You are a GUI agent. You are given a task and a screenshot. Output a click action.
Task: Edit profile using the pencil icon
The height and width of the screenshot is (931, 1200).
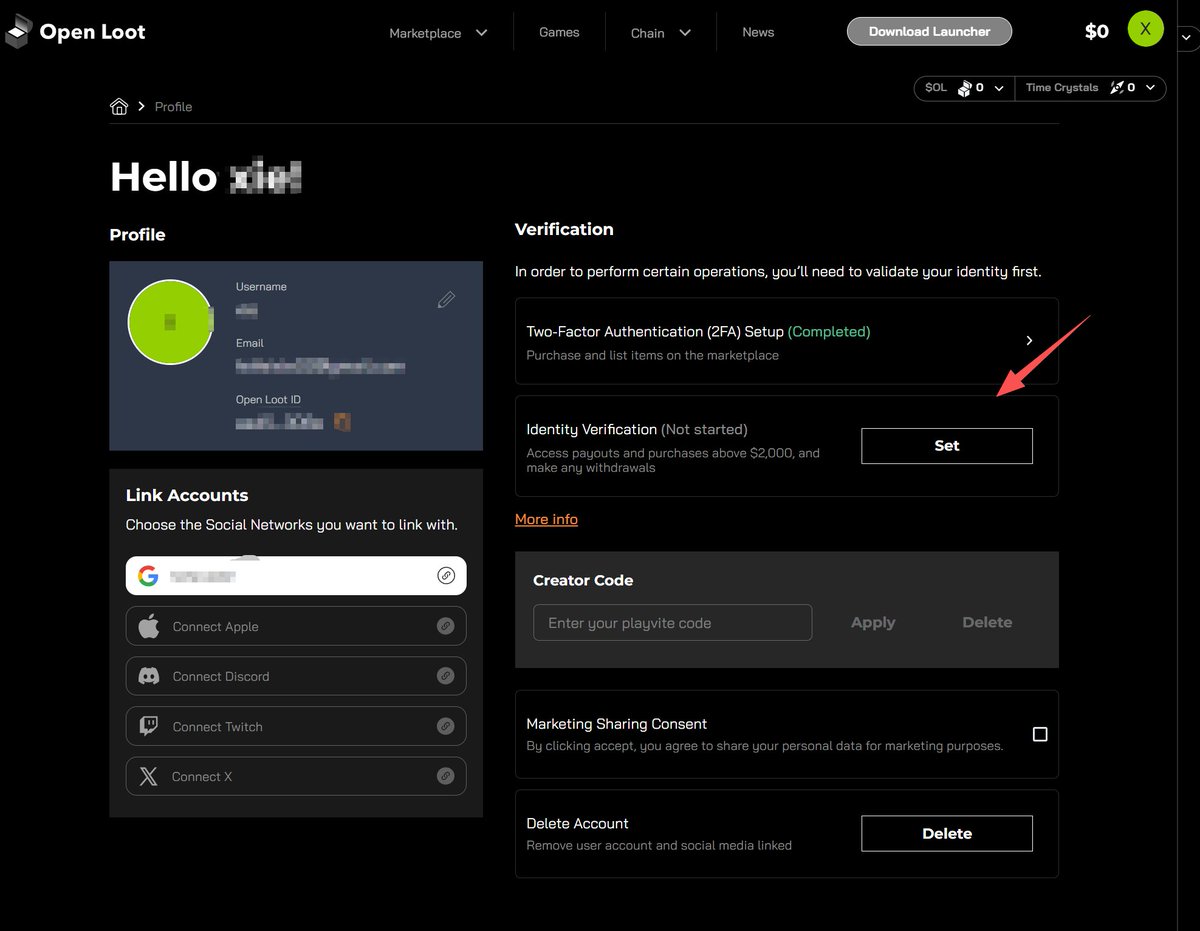446,299
